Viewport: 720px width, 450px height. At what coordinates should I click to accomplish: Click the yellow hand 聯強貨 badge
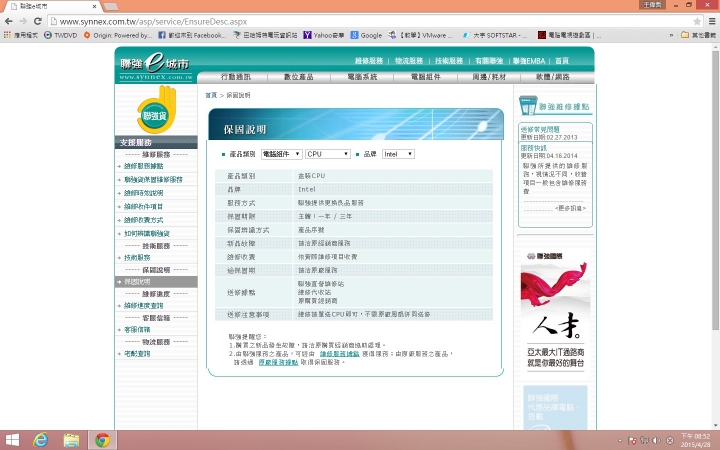[x=156, y=109]
